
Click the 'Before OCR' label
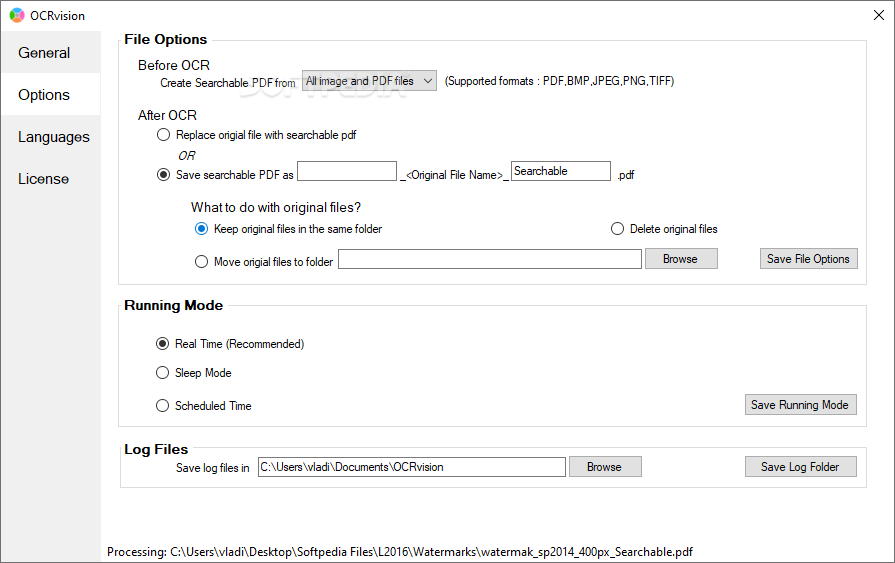[174, 65]
